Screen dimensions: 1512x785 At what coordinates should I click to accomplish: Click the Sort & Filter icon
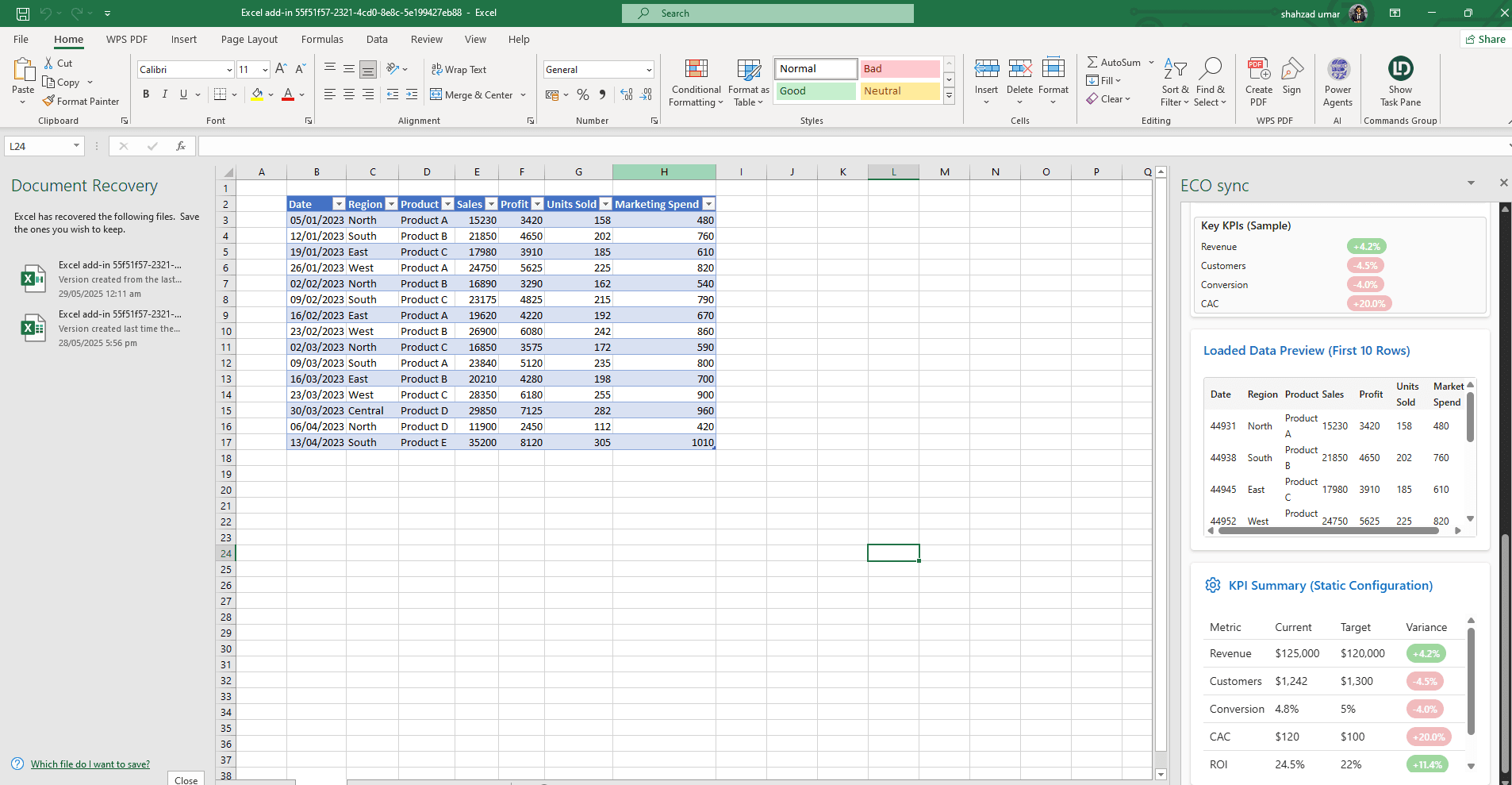1175,69
